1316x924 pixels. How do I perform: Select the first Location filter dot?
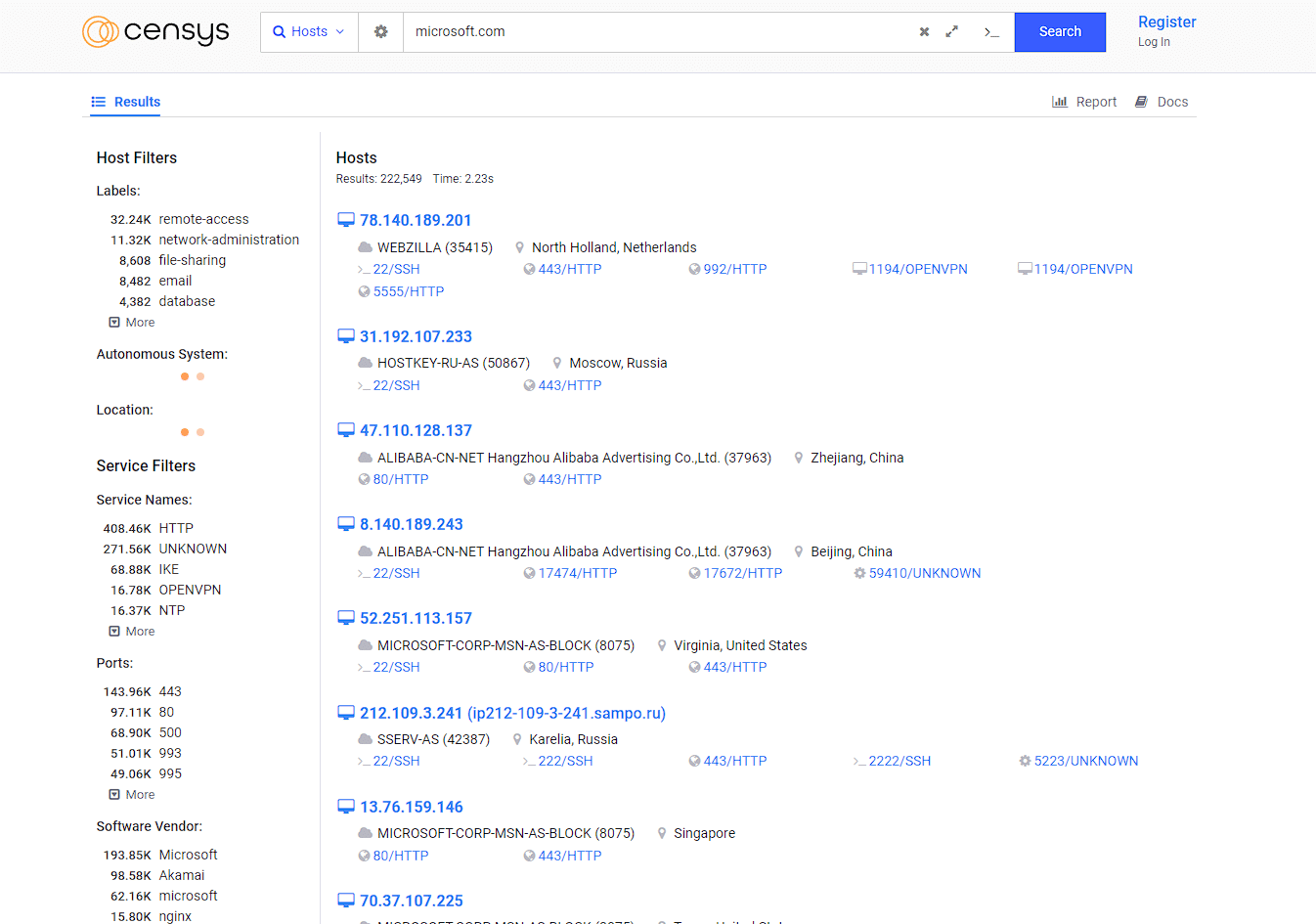coord(185,431)
